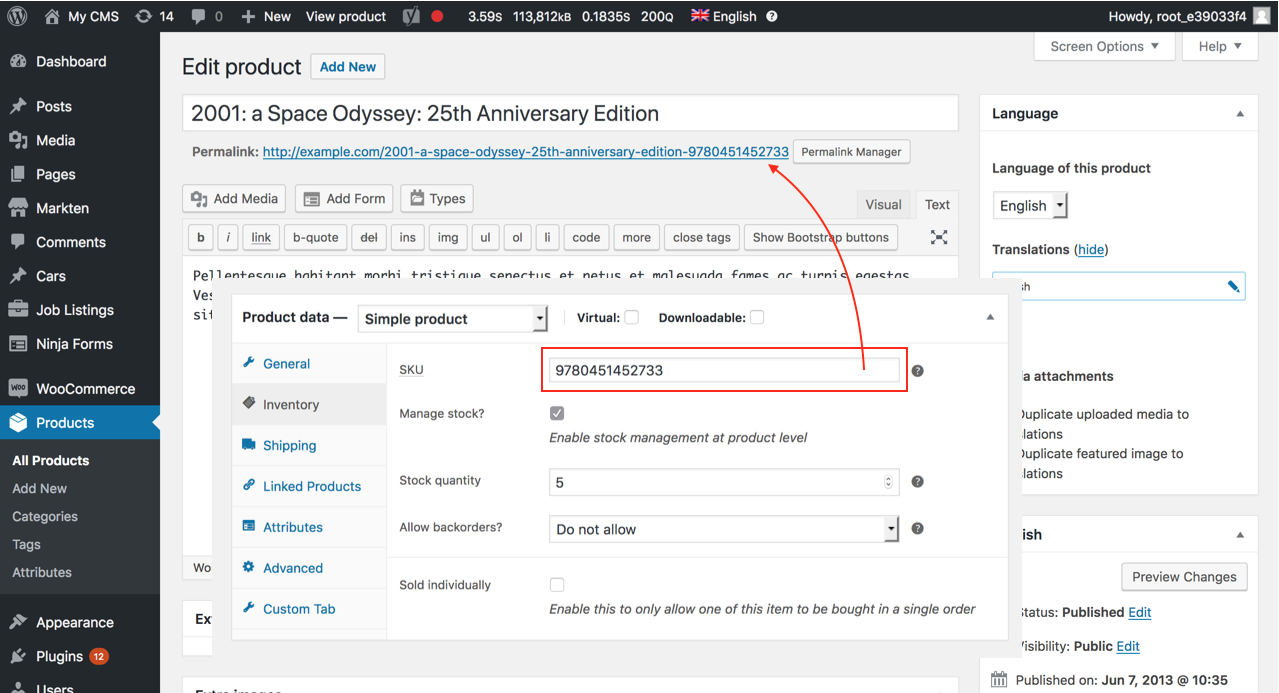This screenshot has width=1279, height=693.
Task: Toggle the Virtual checkbox
Action: (x=631, y=318)
